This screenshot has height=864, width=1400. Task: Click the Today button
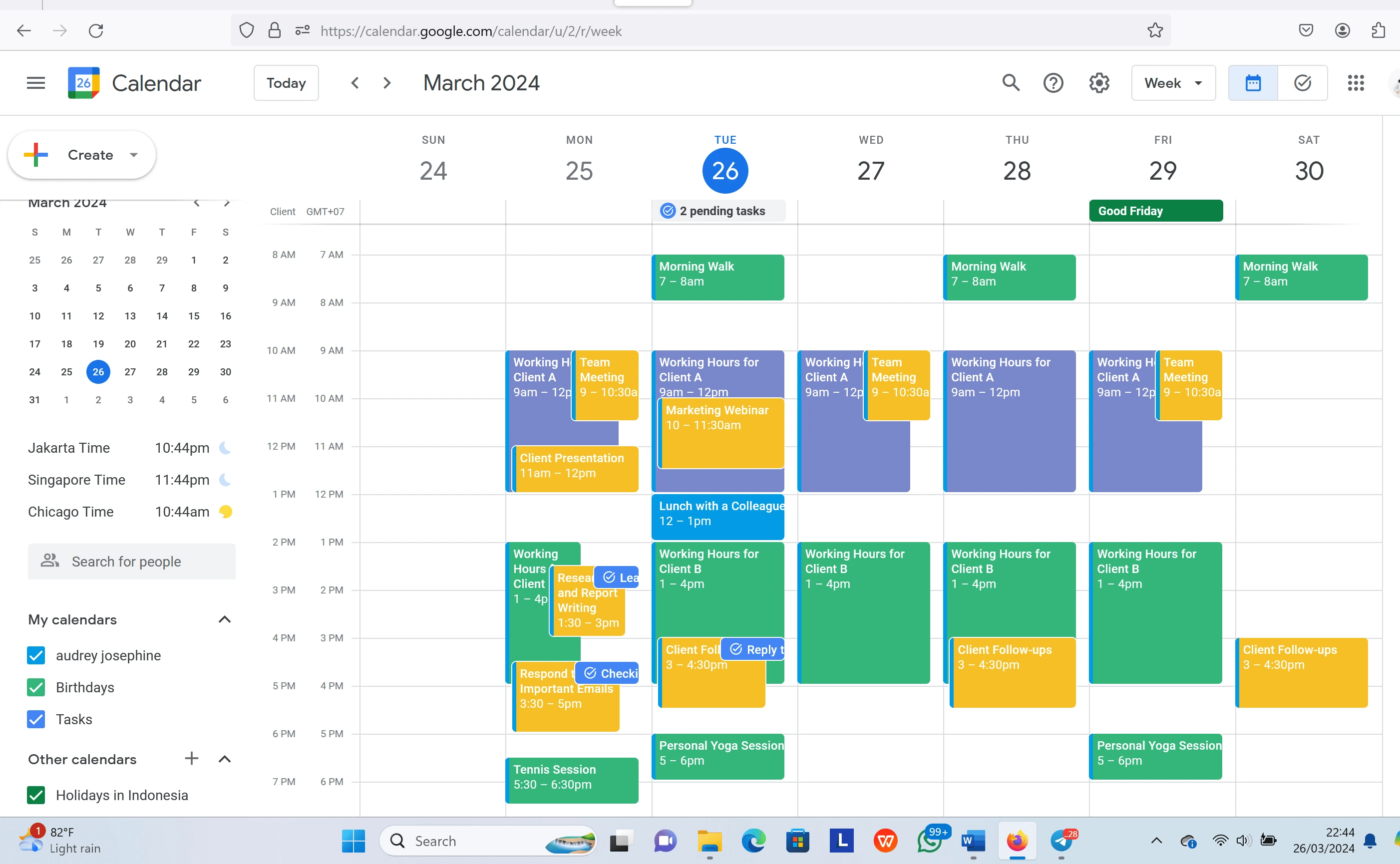[x=286, y=83]
